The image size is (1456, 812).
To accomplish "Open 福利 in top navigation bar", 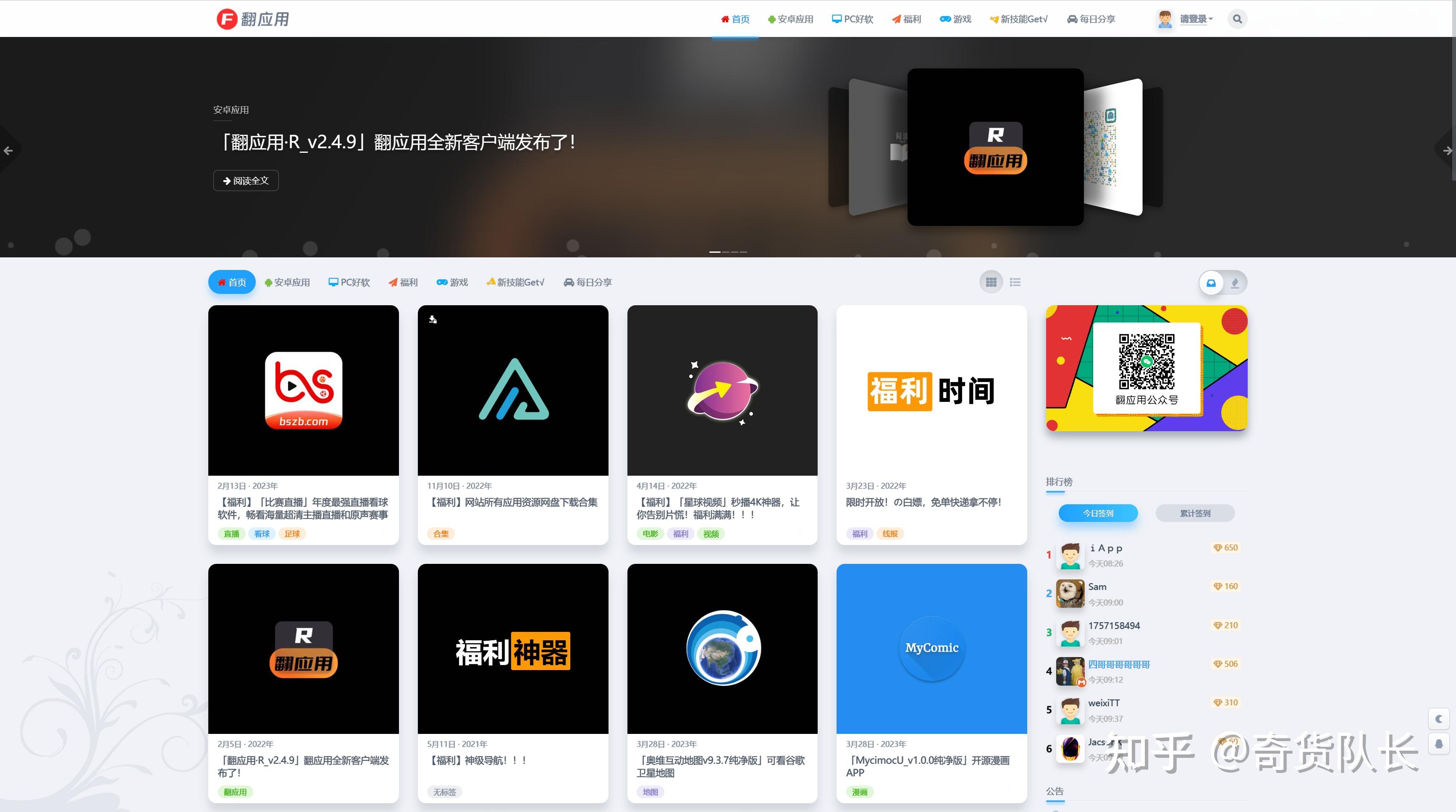I will (x=907, y=19).
